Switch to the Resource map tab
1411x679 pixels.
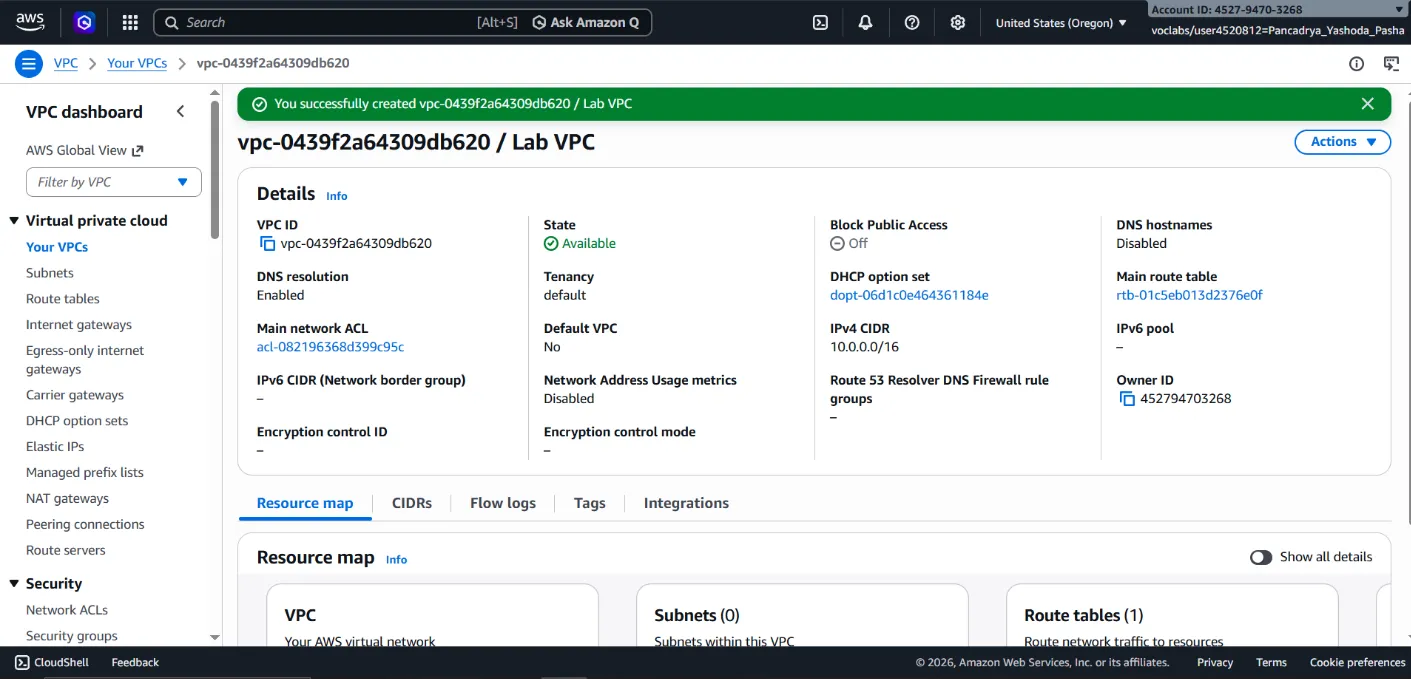(x=305, y=503)
